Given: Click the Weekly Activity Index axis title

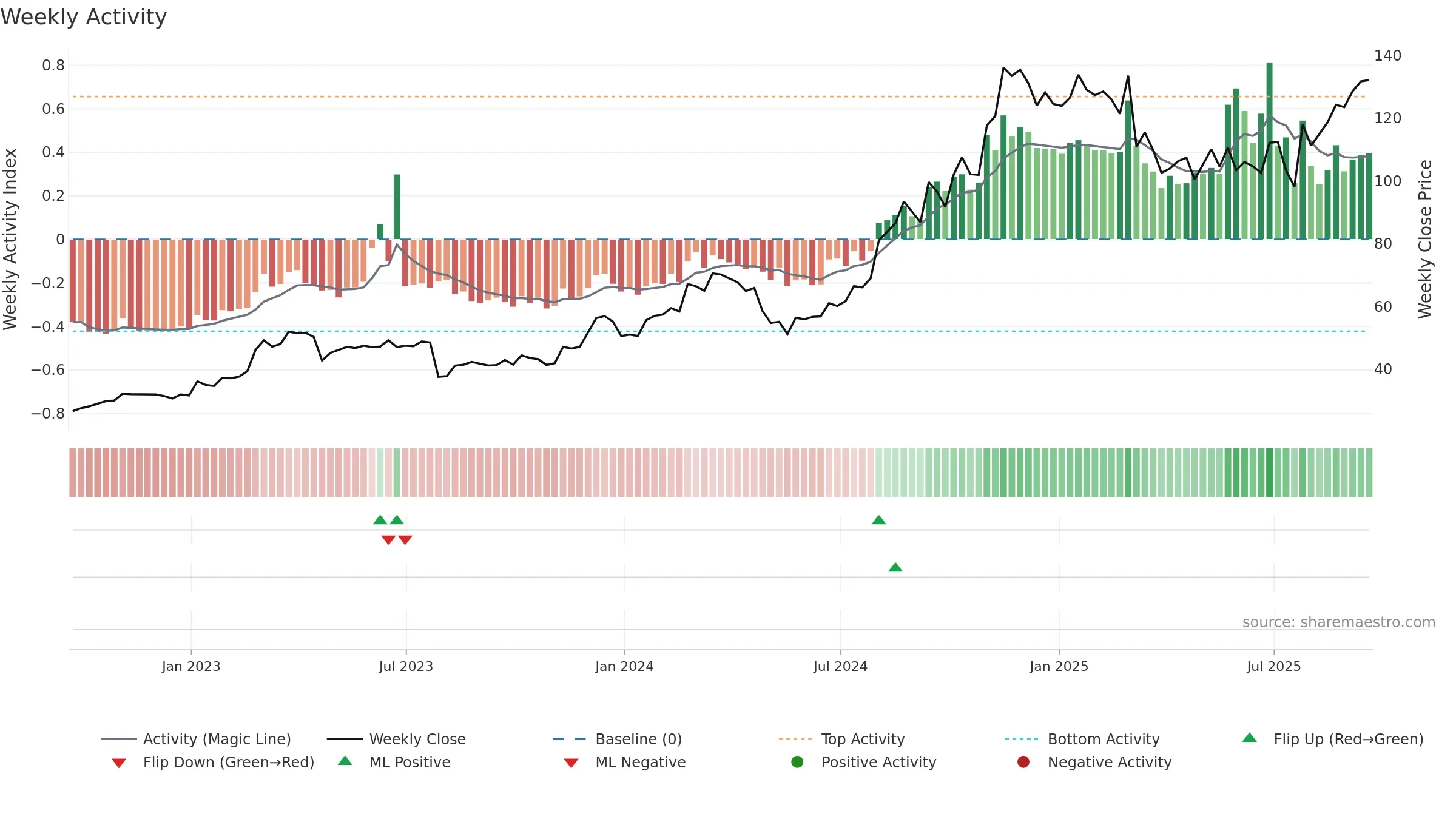Looking at the screenshot, I should (10, 240).
